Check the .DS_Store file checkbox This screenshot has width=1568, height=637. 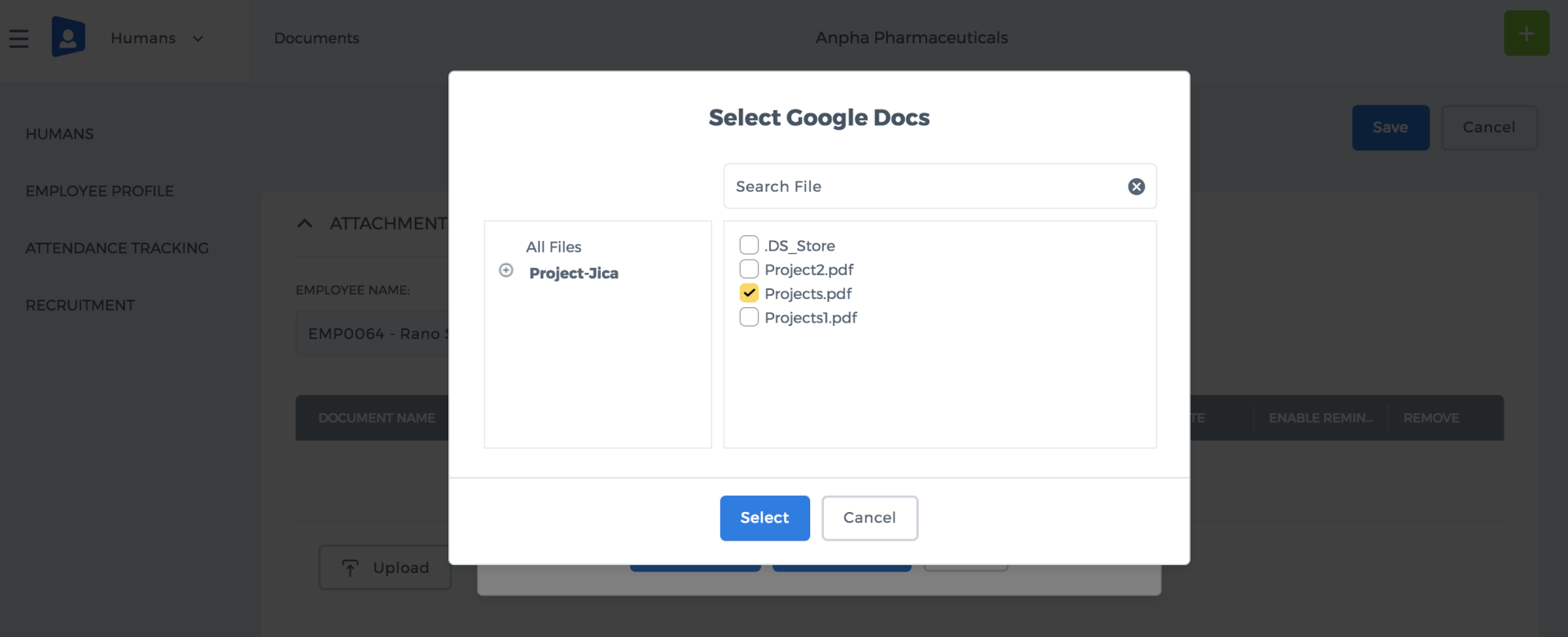pyautogui.click(x=749, y=245)
